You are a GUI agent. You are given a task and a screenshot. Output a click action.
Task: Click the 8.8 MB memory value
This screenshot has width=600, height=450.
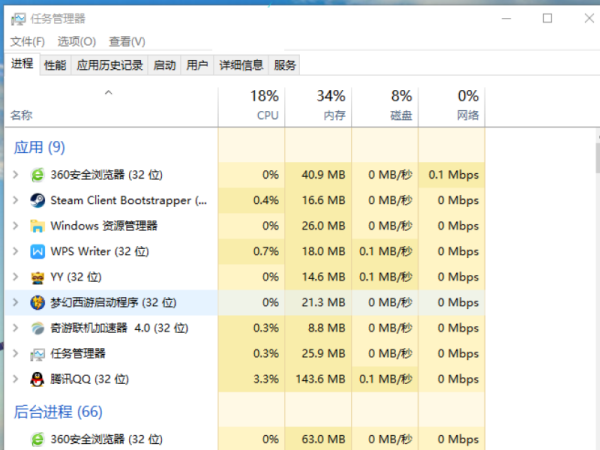click(327, 328)
